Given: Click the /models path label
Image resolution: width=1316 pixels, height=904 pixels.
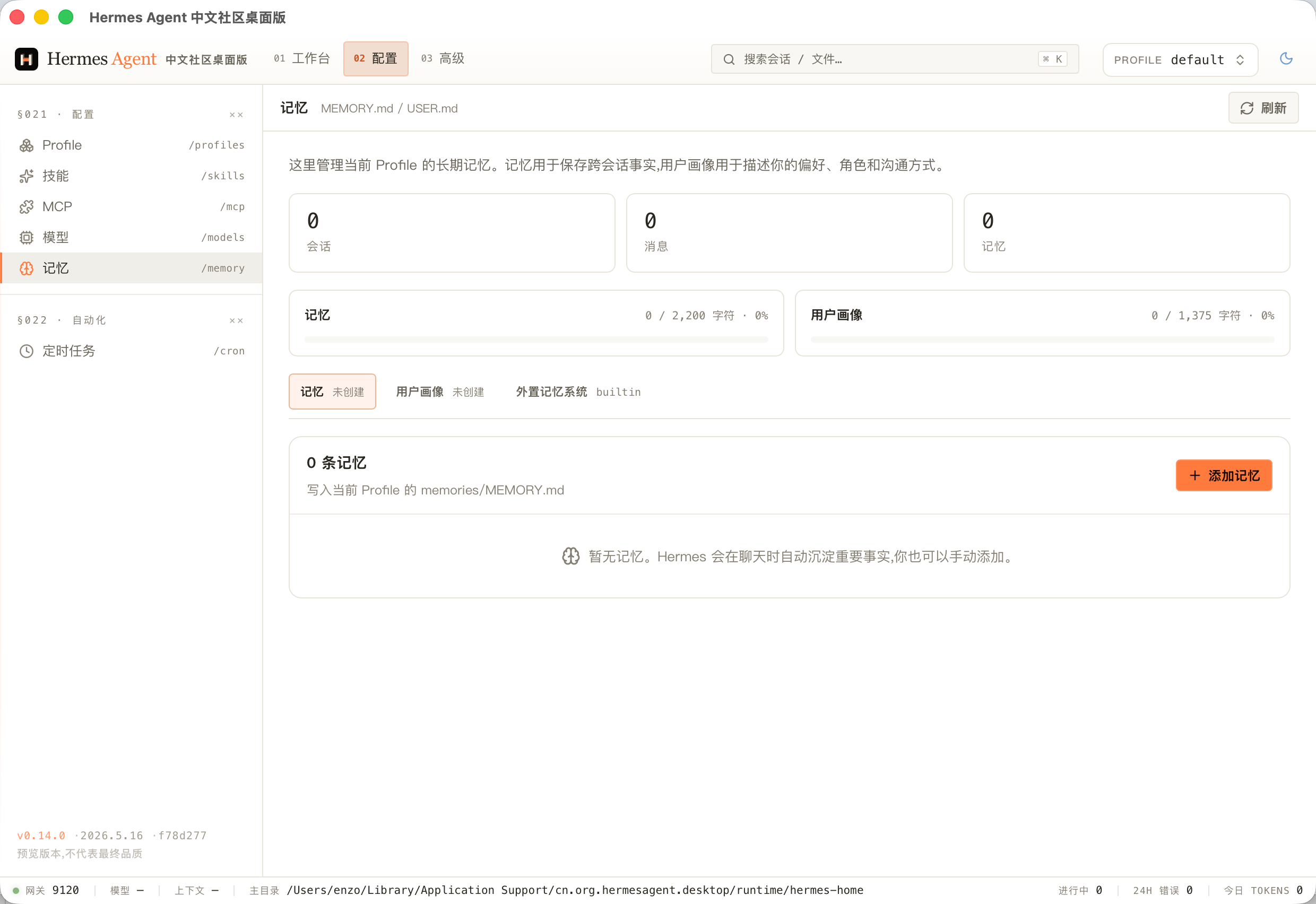Looking at the screenshot, I should coord(223,237).
